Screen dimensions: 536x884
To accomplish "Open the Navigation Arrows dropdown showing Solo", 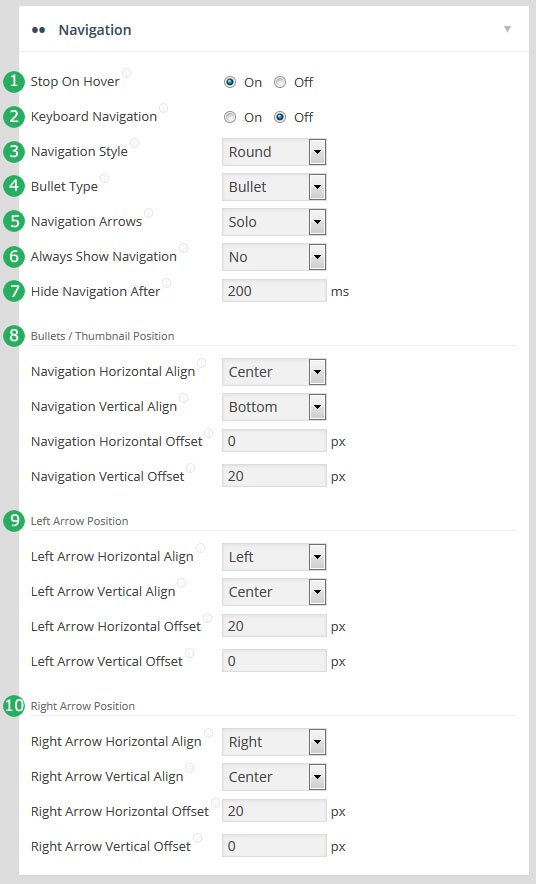I will click(274, 222).
